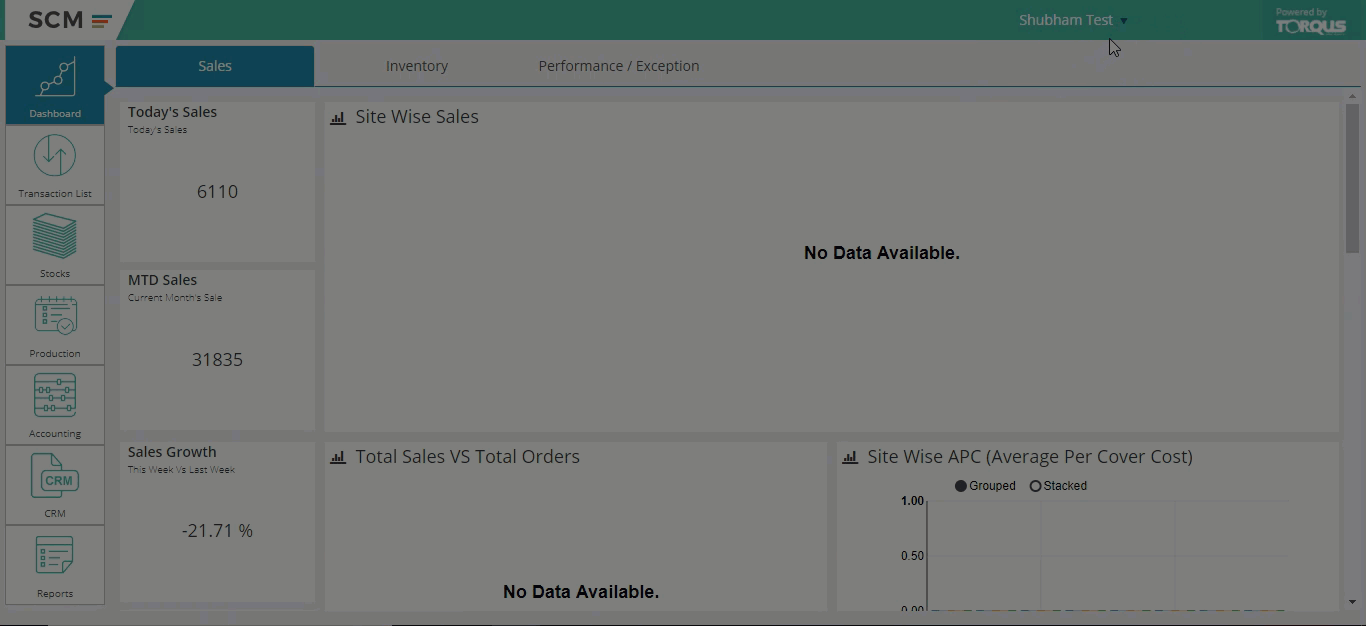This screenshot has height=626, width=1366.
Task: Switch to the Performance / Exception tab
Action: tap(619, 66)
